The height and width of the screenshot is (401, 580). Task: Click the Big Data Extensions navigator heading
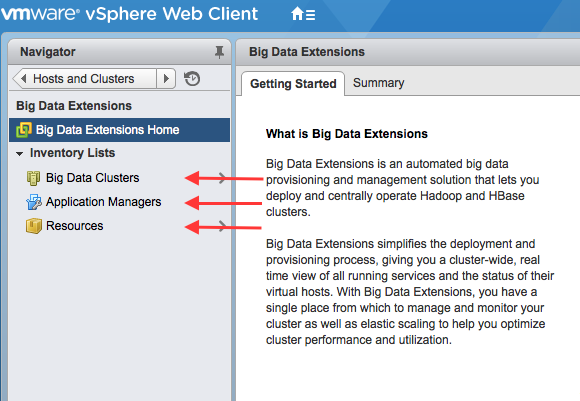click(x=74, y=106)
